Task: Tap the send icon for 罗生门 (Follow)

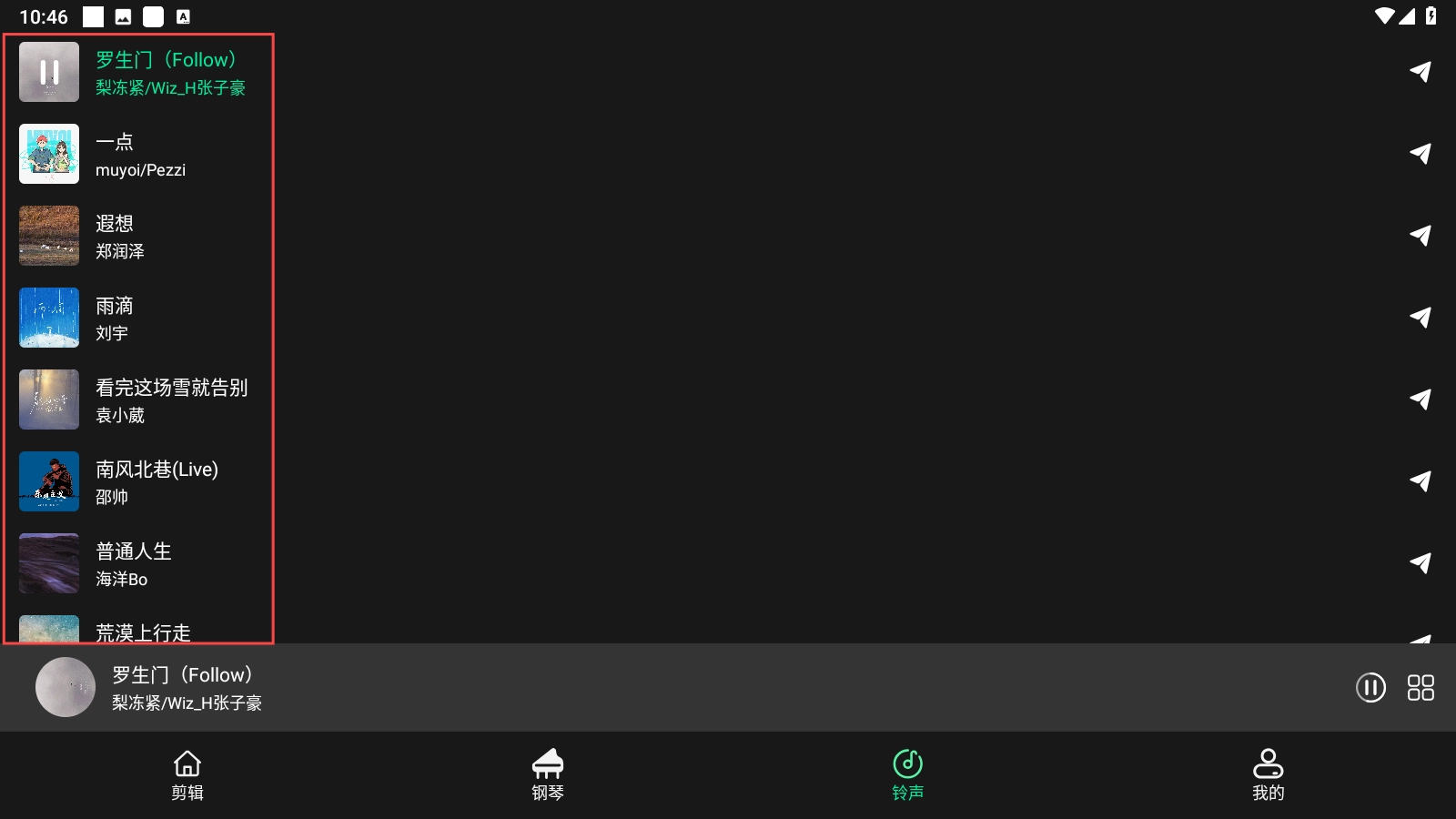Action: point(1421,71)
